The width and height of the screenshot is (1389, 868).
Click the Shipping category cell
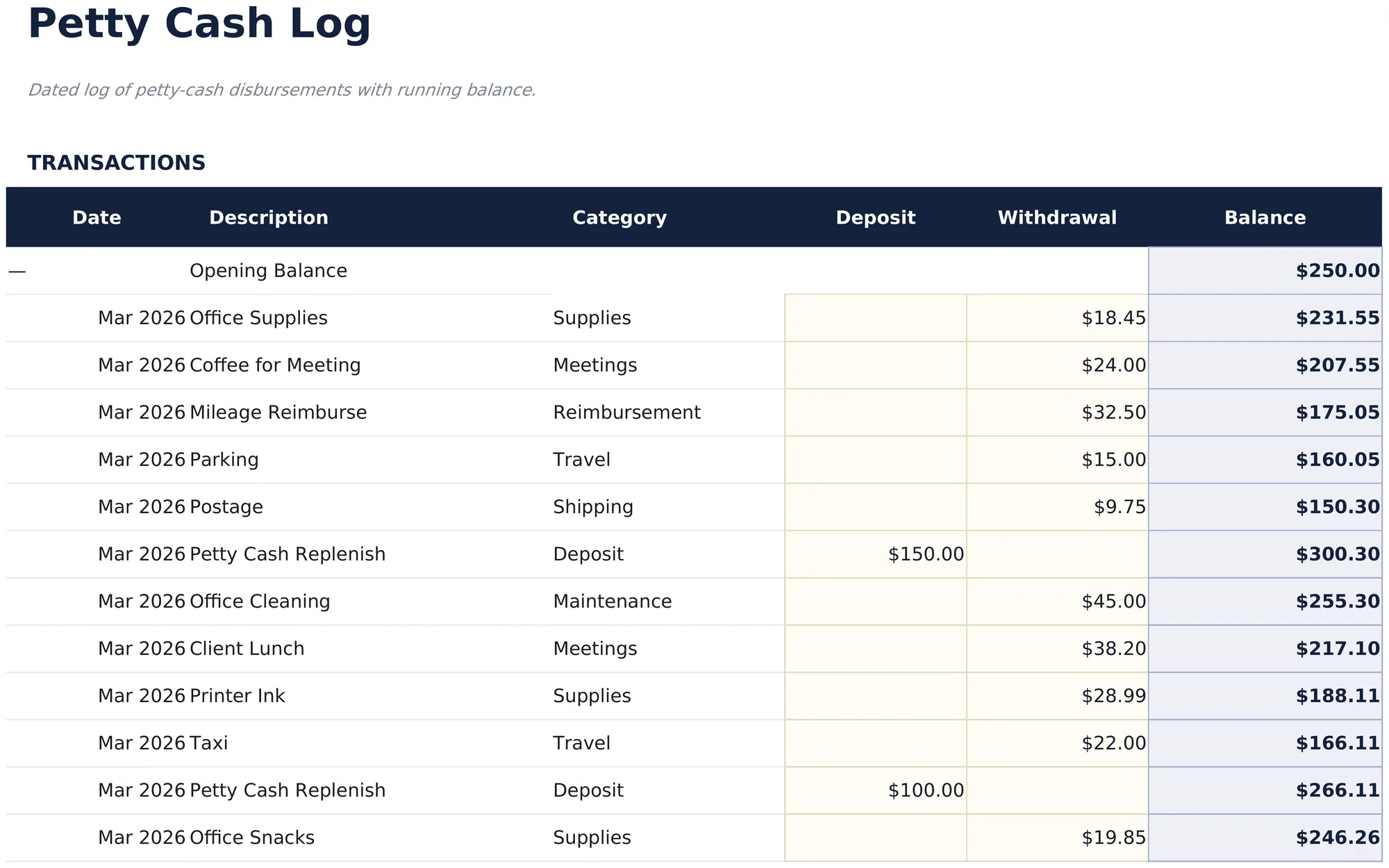click(x=668, y=507)
